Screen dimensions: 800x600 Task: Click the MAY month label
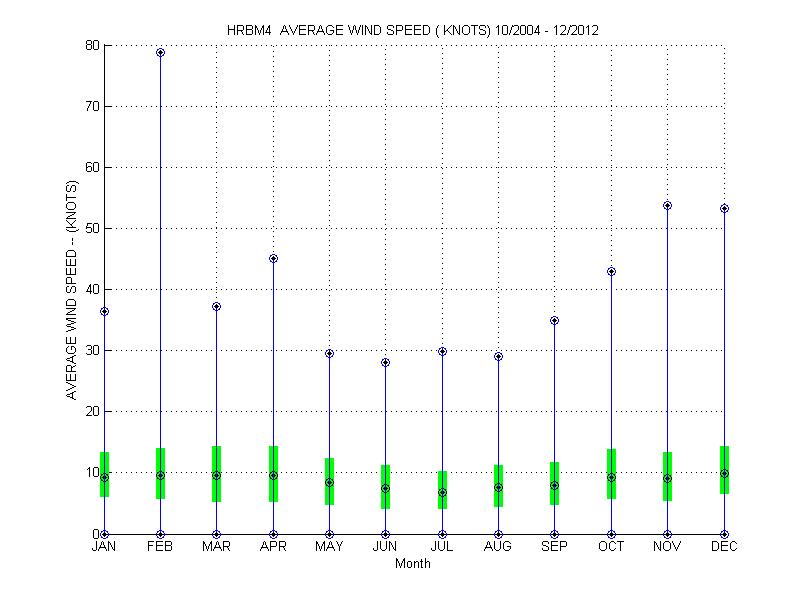[x=329, y=546]
